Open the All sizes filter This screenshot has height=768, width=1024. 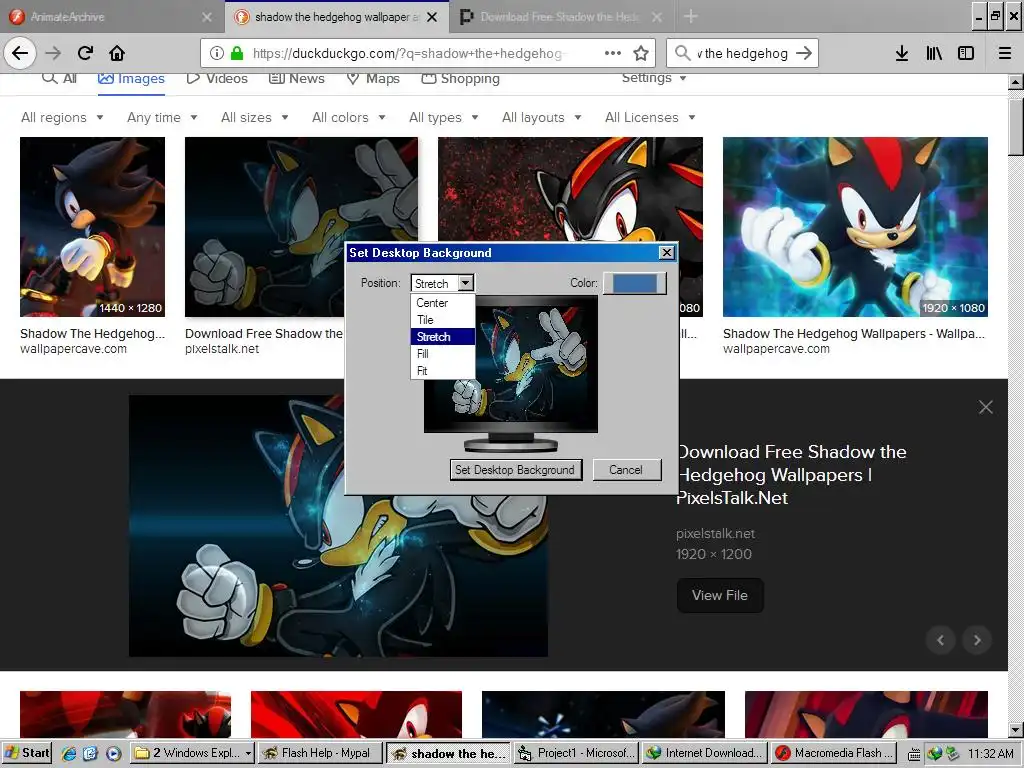point(255,118)
